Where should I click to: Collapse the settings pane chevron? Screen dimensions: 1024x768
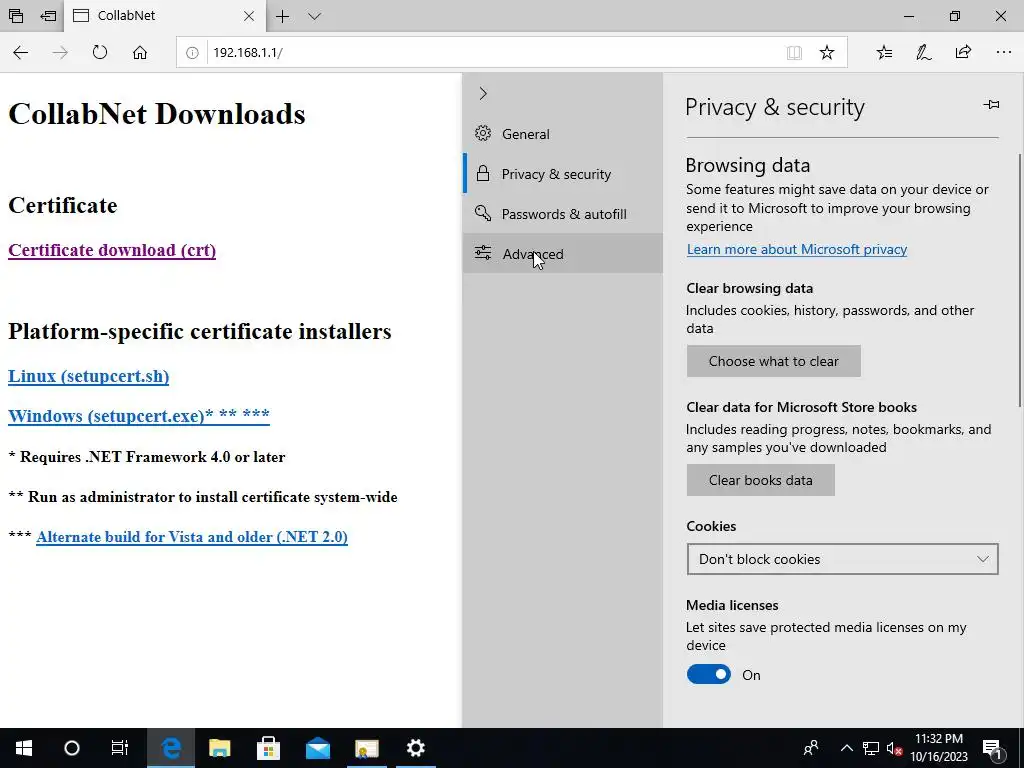[483, 94]
